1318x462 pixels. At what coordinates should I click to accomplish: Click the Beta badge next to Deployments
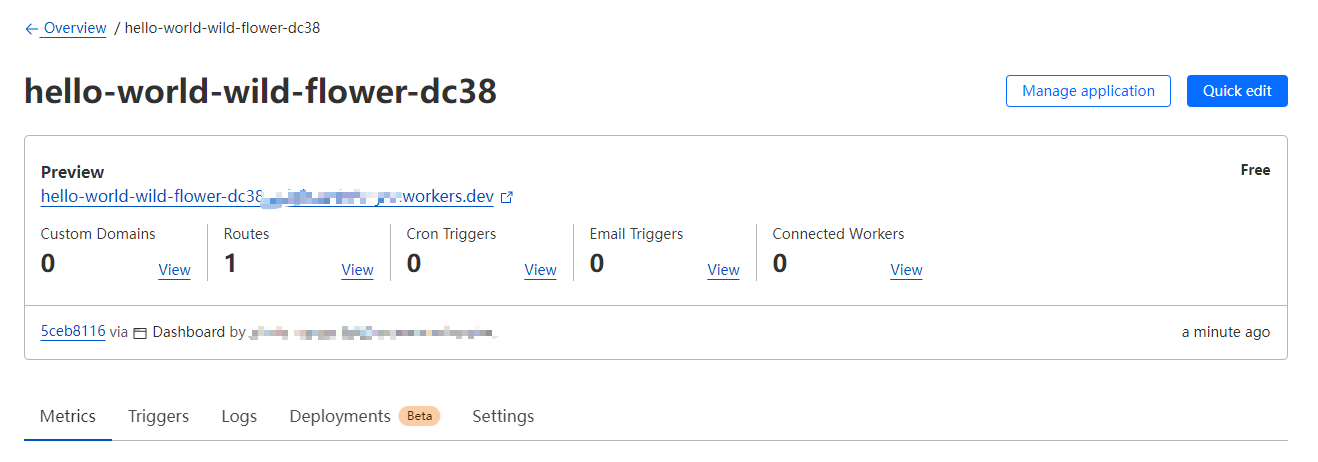pos(419,416)
